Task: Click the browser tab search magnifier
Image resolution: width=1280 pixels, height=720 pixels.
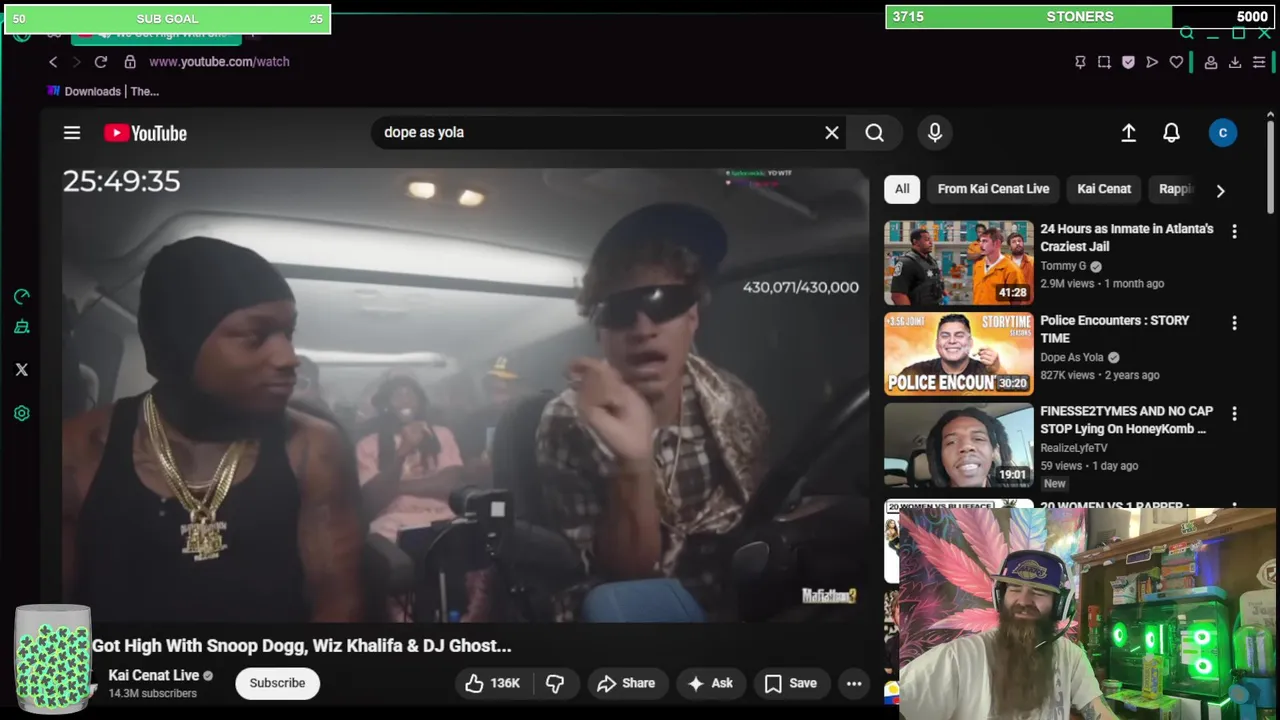Action: [x=1187, y=34]
